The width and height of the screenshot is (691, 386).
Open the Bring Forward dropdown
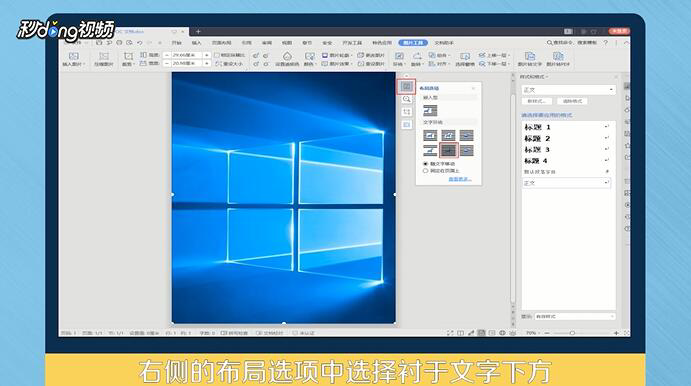(495, 55)
